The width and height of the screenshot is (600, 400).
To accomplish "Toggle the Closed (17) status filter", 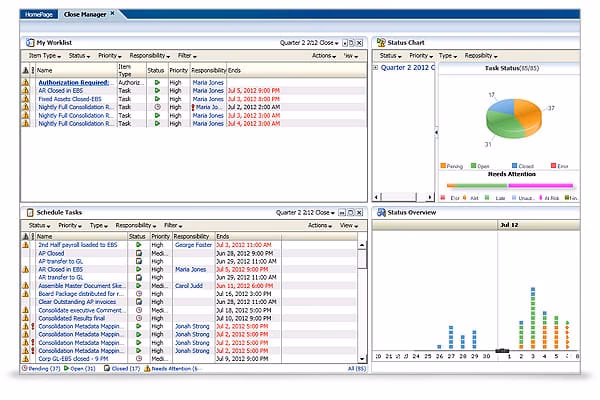I will pyautogui.click(x=120, y=368).
